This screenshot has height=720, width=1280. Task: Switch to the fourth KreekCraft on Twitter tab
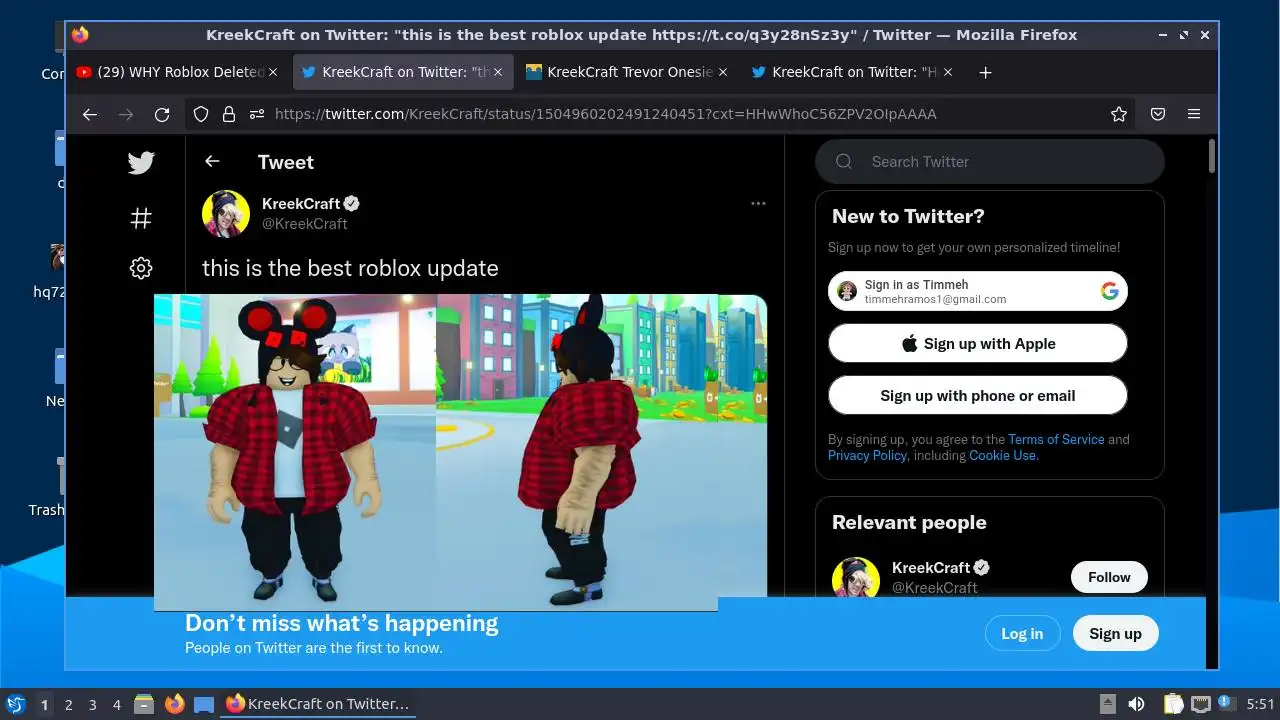pyautogui.click(x=853, y=72)
